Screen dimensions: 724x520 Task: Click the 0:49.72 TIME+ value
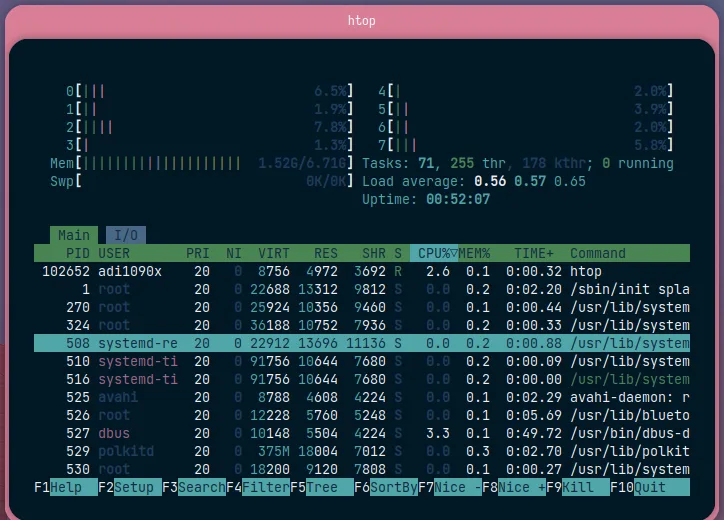pyautogui.click(x=534, y=433)
